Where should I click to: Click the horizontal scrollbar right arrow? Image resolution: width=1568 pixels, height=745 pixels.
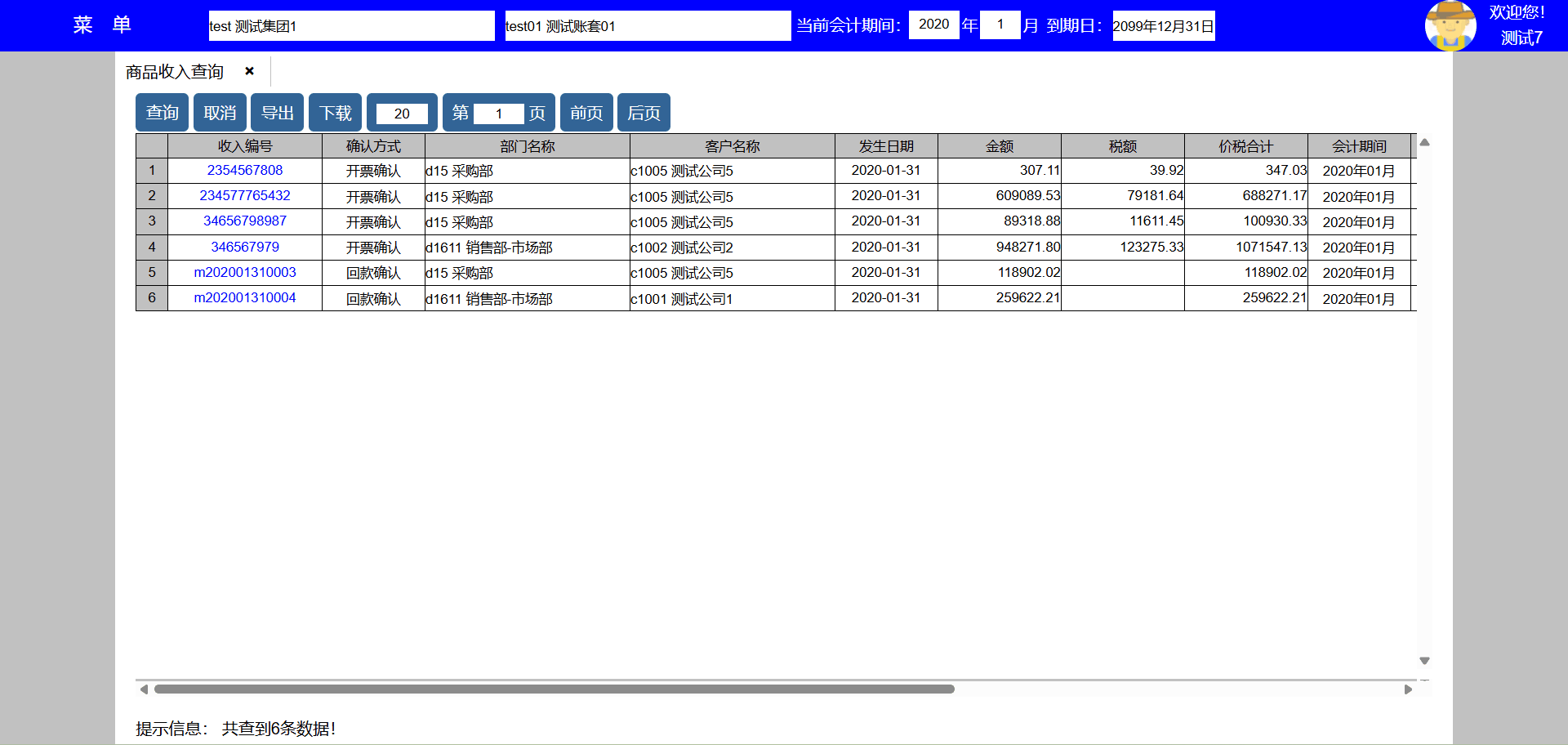pos(1408,689)
